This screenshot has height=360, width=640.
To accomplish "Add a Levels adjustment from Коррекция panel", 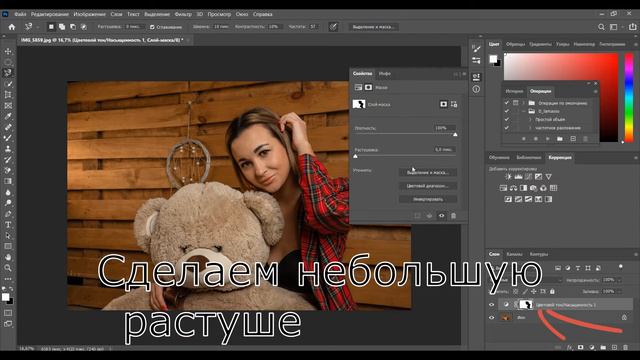I will pyautogui.click(x=518, y=177).
